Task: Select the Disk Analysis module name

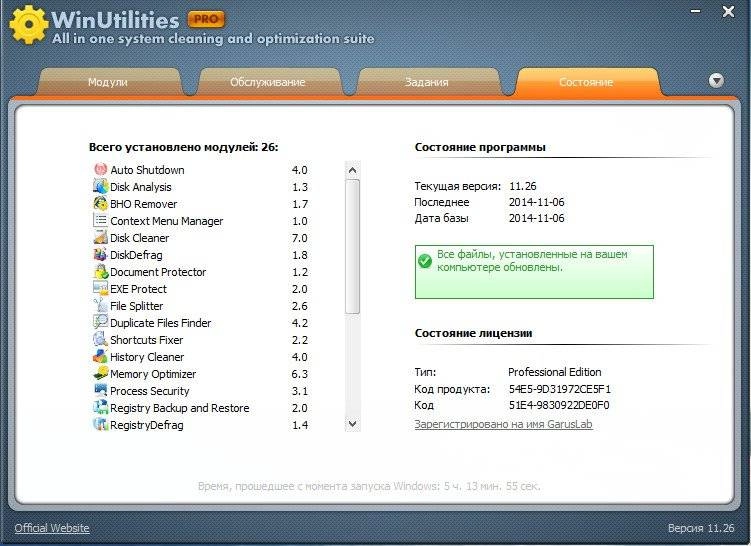Action: (x=141, y=187)
